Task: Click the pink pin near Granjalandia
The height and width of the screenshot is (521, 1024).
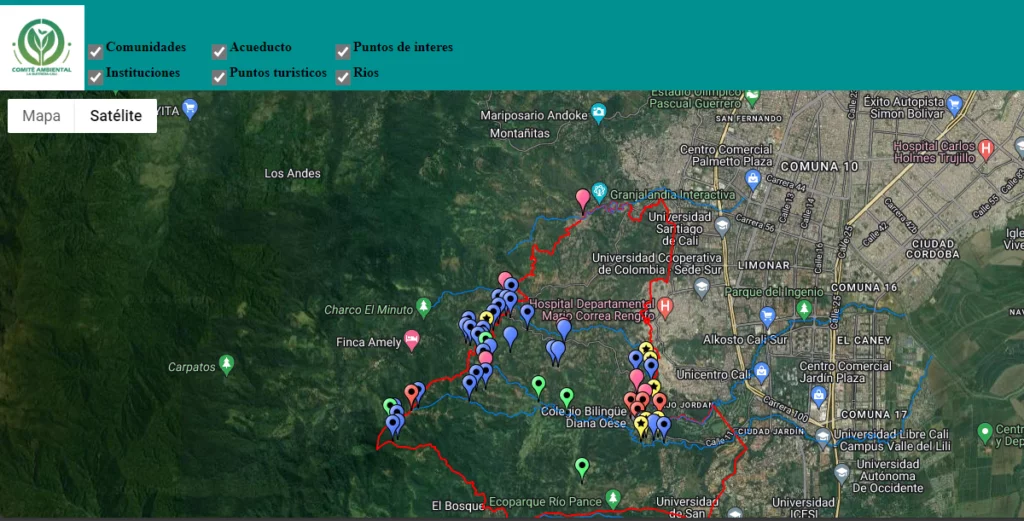Action: pos(583,199)
